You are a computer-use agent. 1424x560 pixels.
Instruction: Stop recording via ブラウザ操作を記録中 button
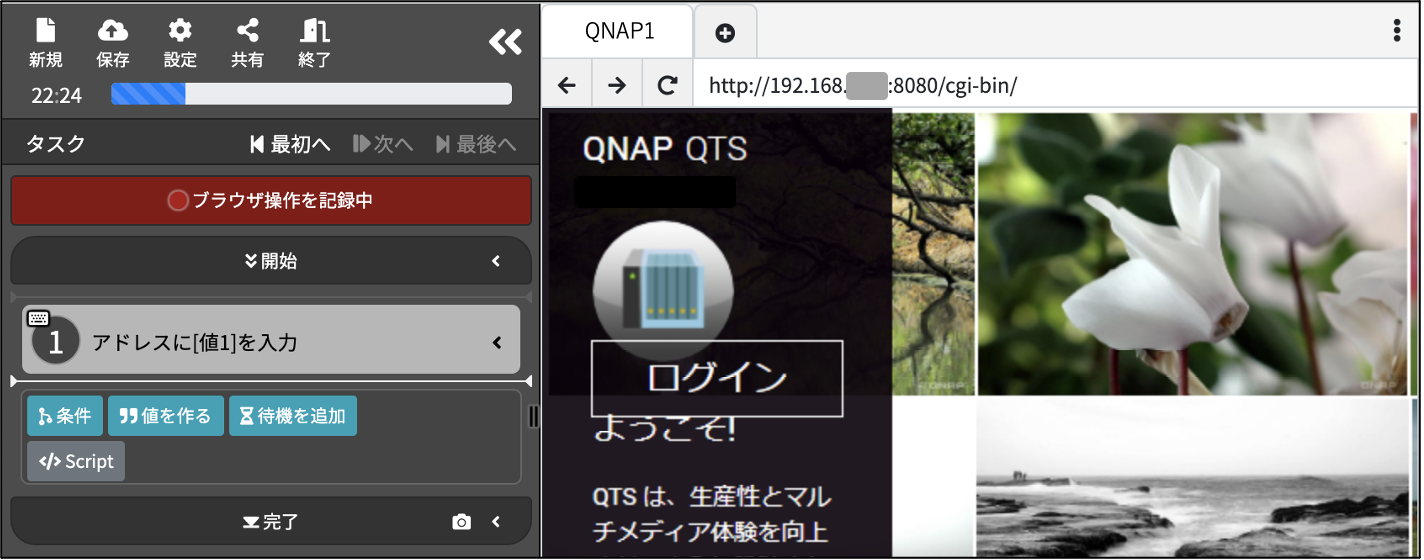click(x=271, y=200)
